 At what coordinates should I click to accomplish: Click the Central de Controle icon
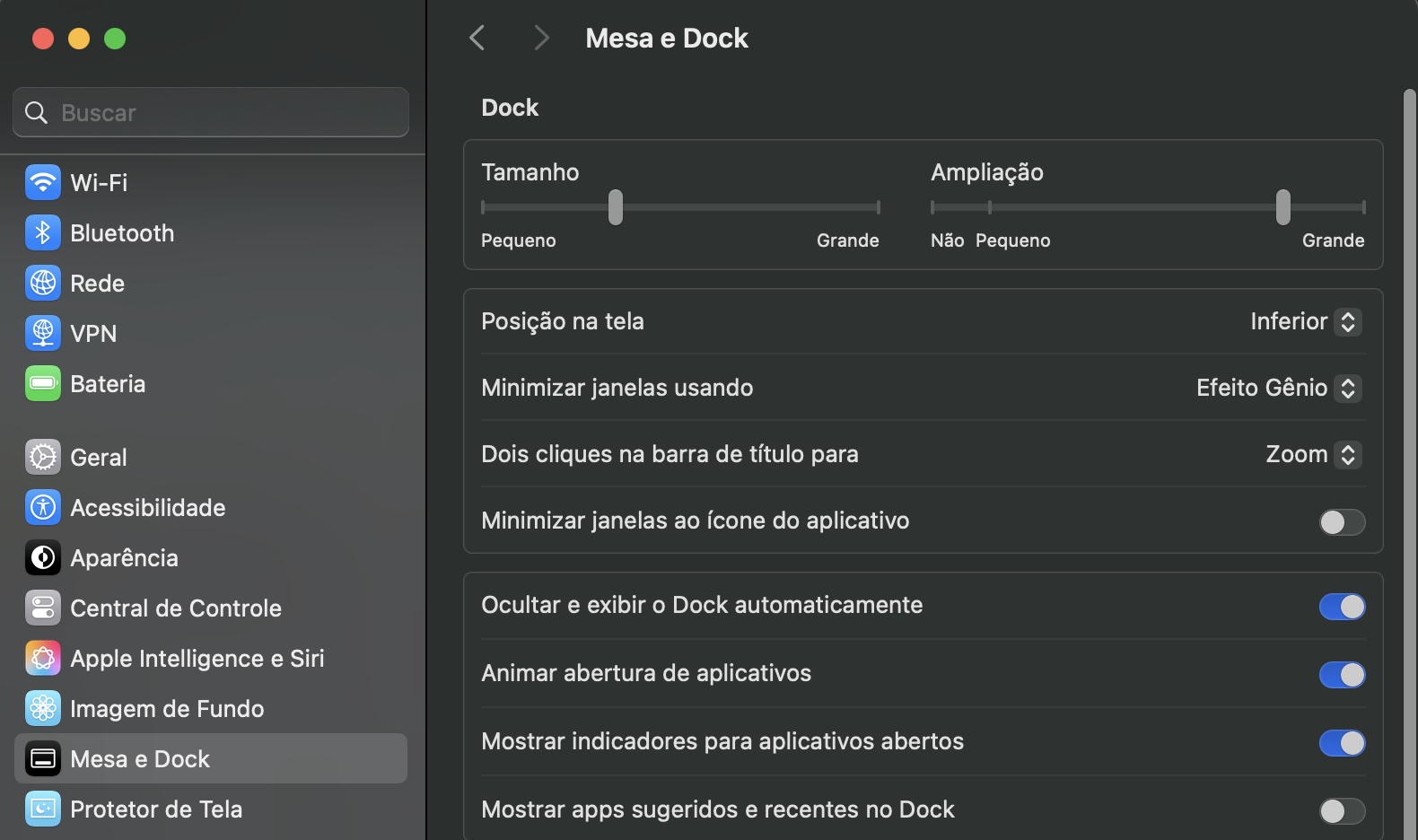pyautogui.click(x=43, y=608)
